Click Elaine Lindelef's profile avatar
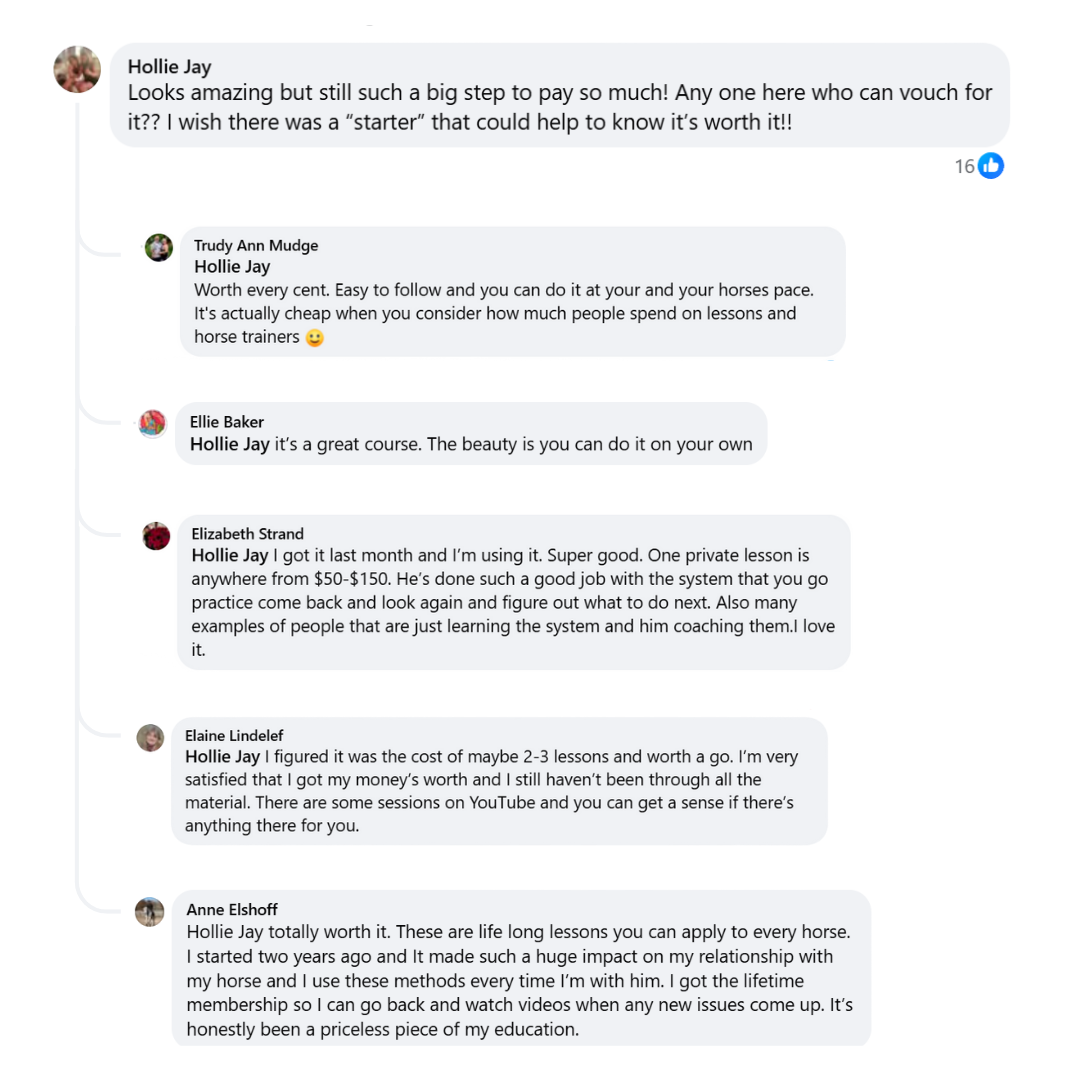 (150, 738)
